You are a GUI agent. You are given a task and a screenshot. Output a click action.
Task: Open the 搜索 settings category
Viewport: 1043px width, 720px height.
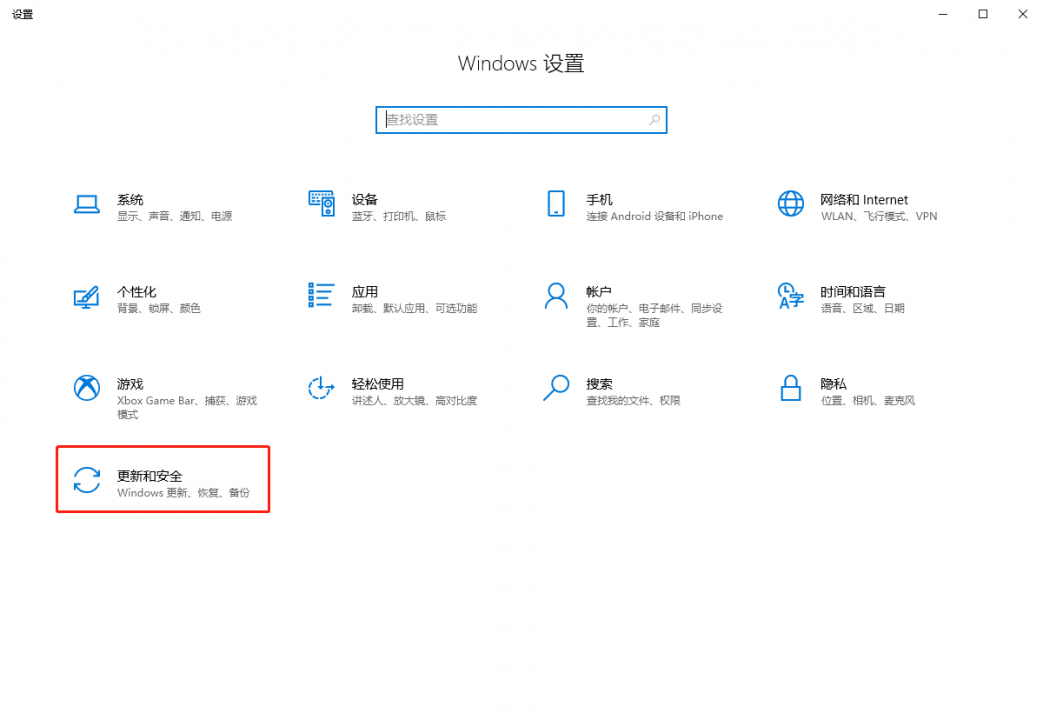coord(599,384)
